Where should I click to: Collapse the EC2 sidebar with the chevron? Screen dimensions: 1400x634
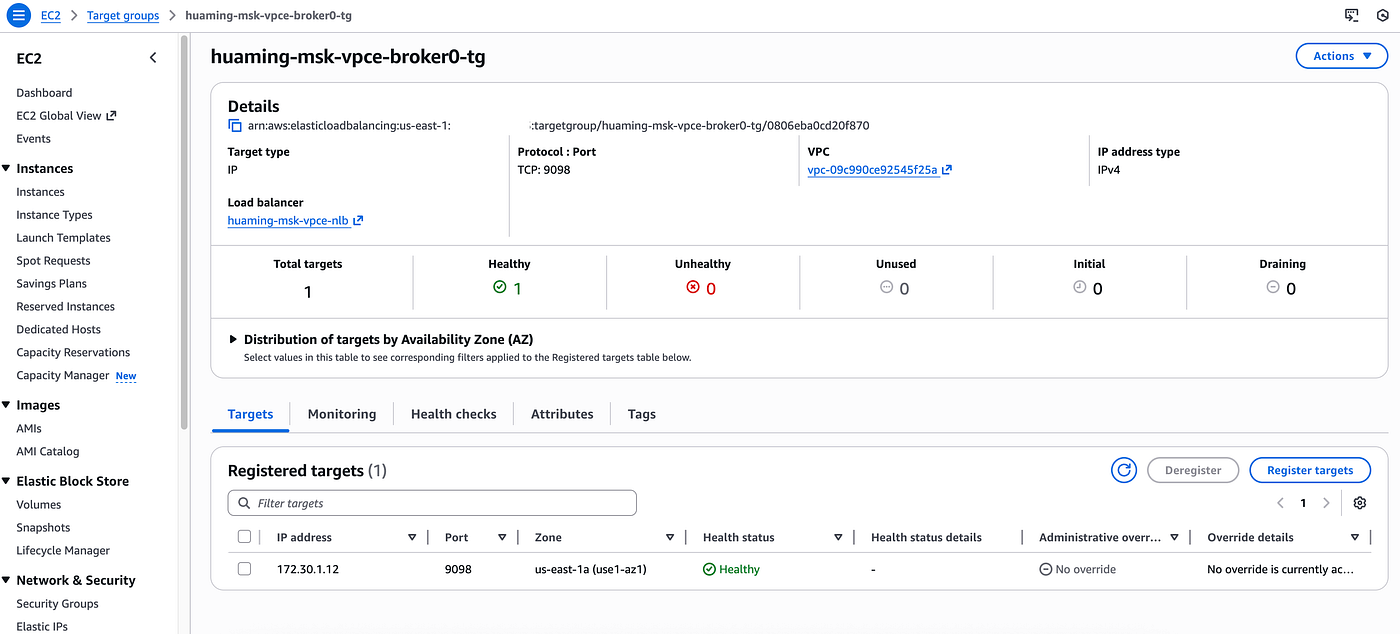153,58
